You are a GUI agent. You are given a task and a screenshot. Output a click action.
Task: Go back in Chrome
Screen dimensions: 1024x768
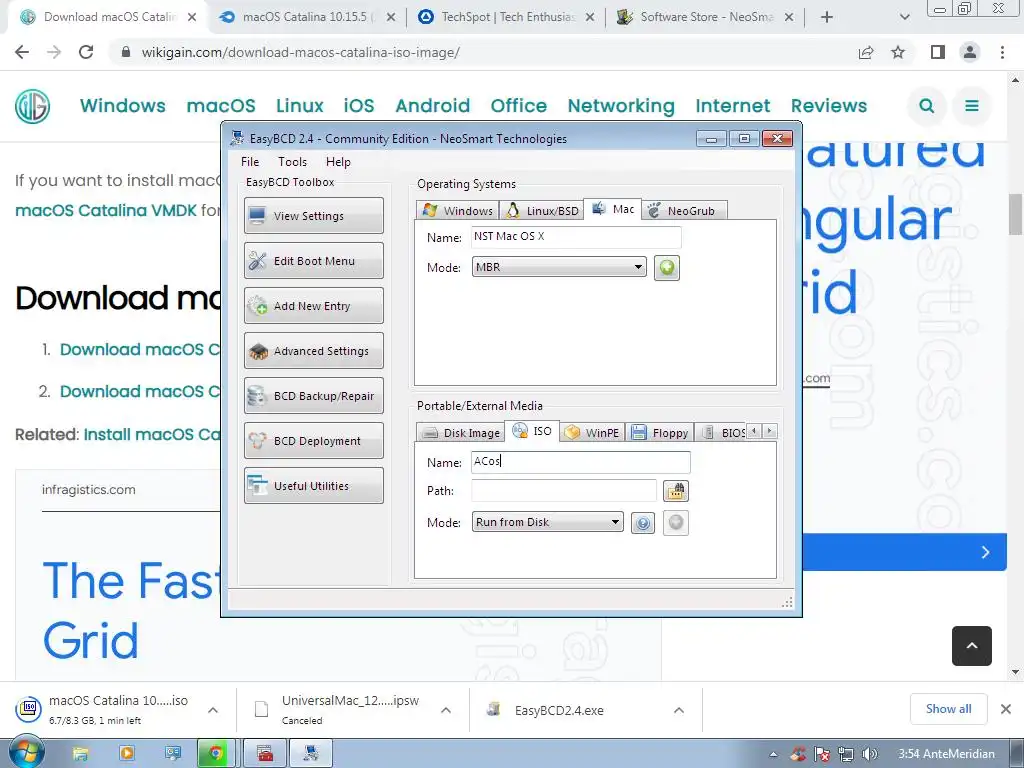22,52
